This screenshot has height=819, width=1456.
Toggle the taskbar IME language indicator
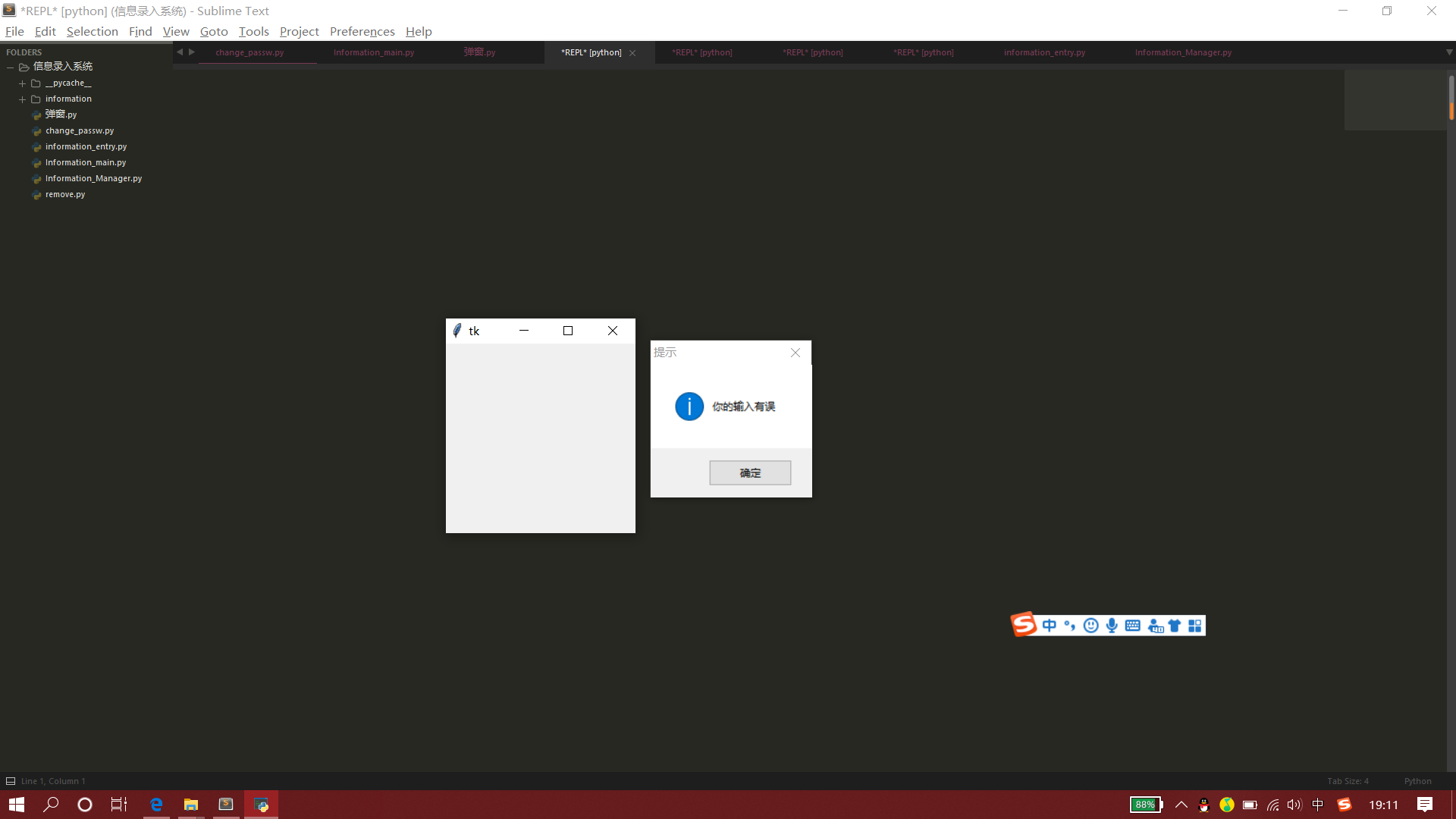1318,805
